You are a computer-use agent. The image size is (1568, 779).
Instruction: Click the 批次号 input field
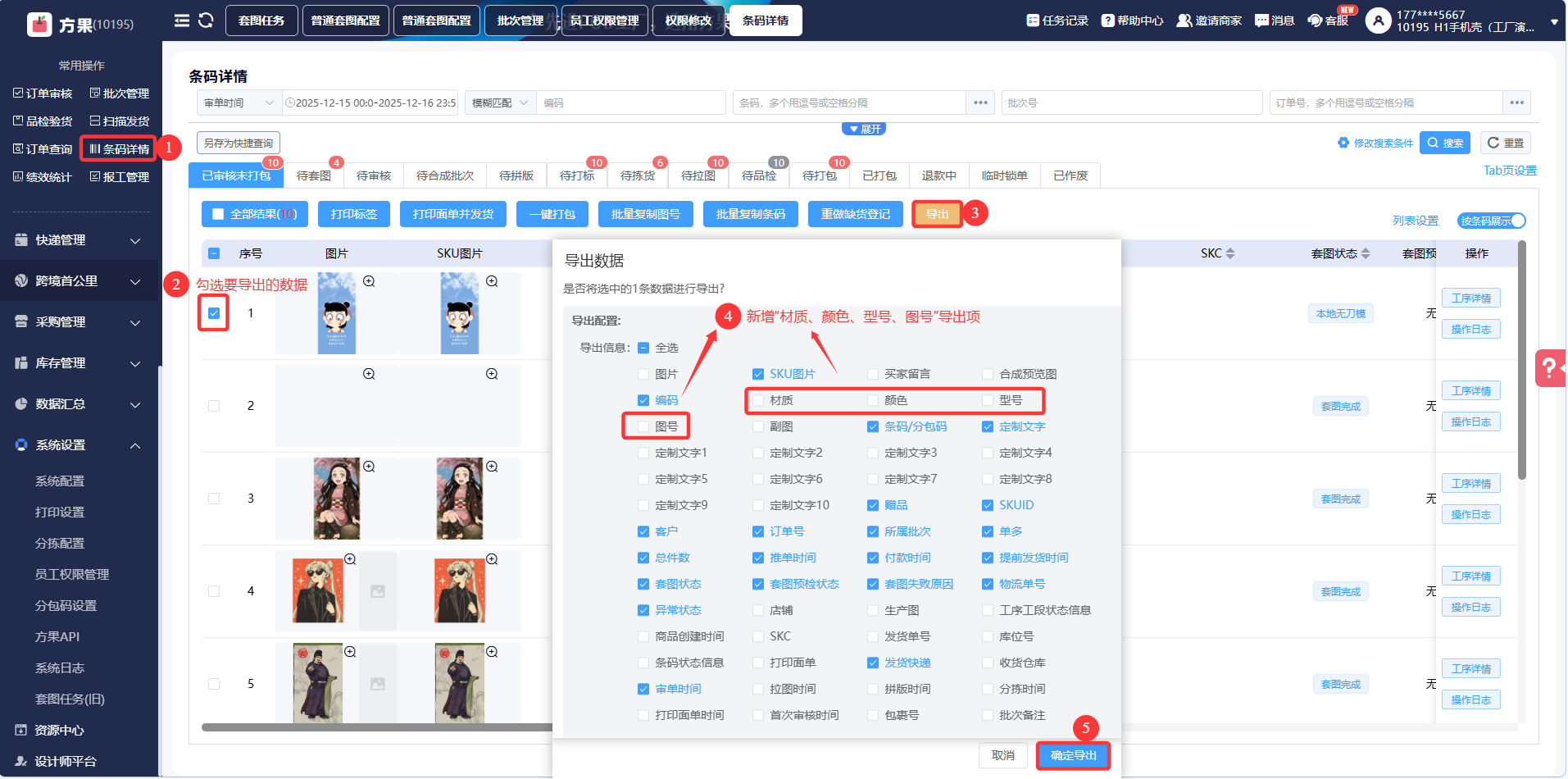1131,102
